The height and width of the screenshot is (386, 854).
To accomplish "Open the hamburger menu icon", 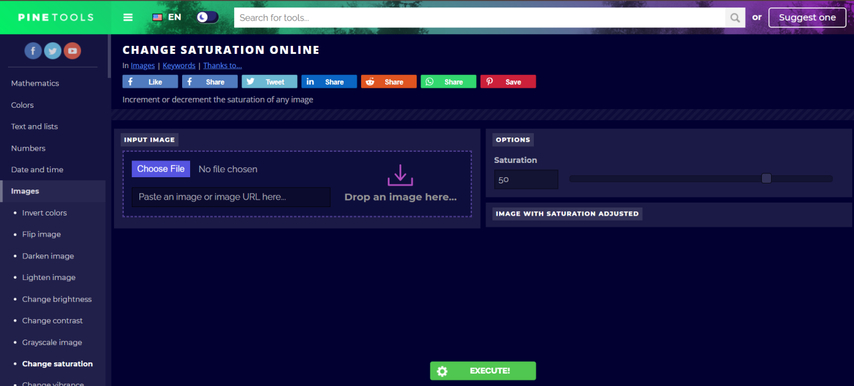I will pos(128,17).
